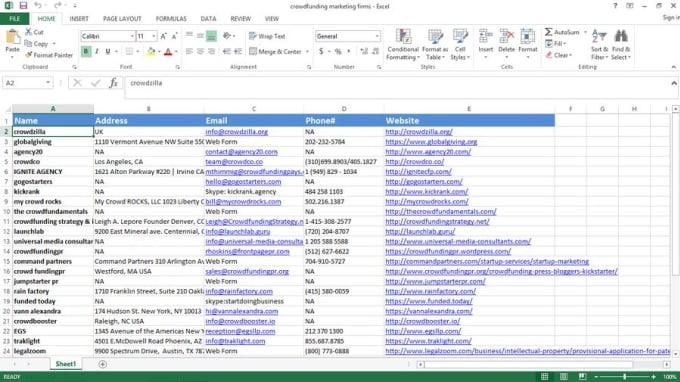Click the Cut scissors icon
The width and height of the screenshot is (680, 382).
pos(29,32)
